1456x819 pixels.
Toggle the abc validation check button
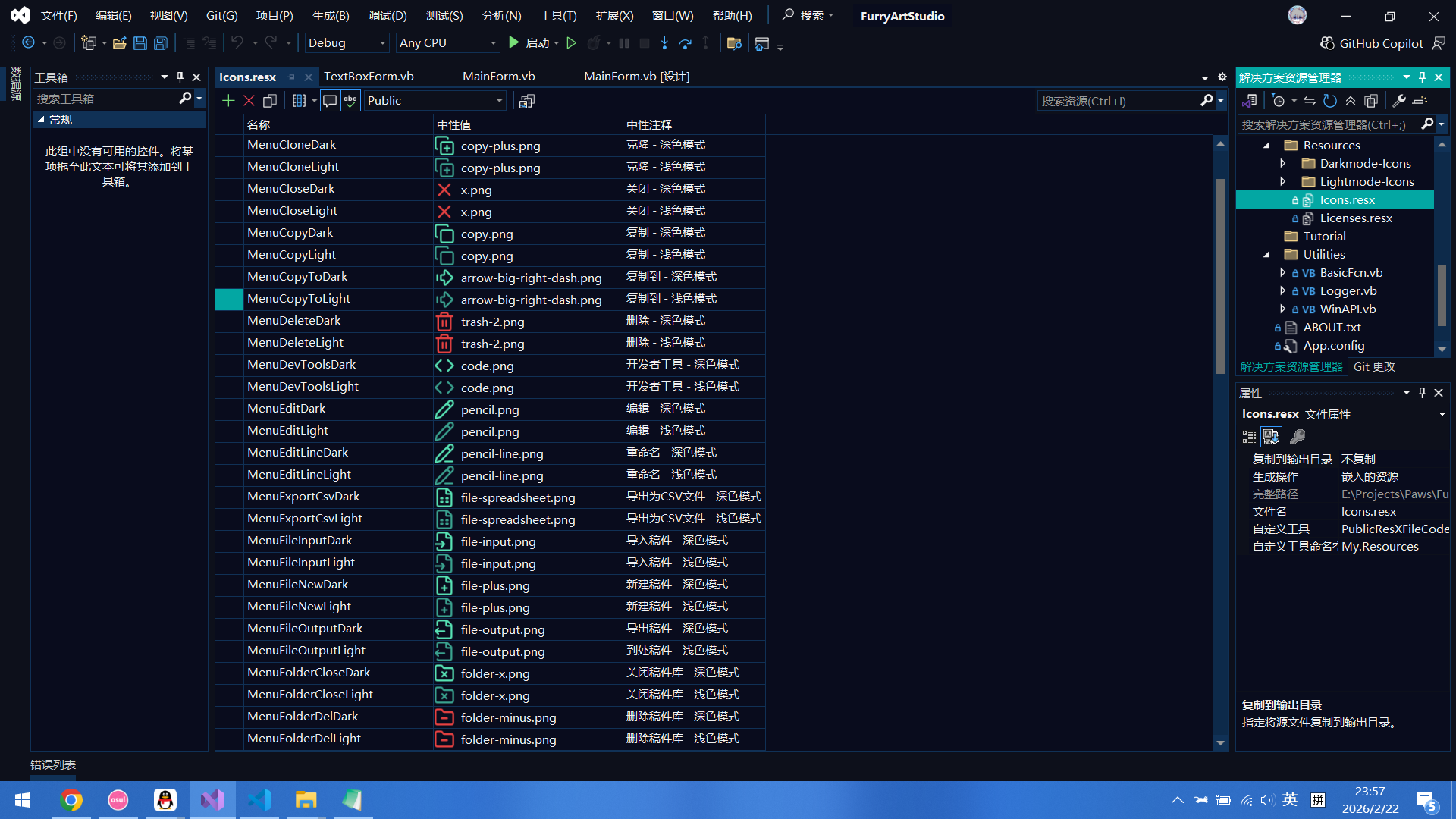350,100
